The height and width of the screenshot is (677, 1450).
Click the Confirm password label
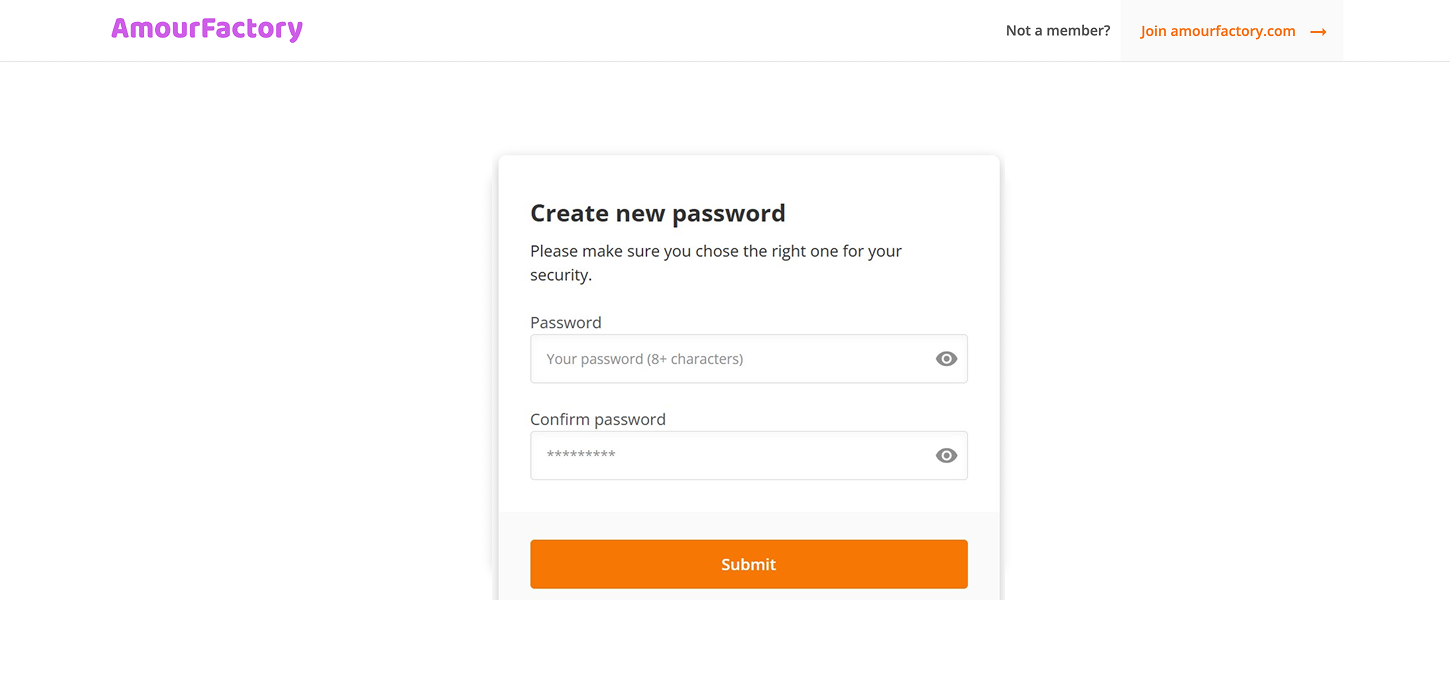click(x=598, y=419)
